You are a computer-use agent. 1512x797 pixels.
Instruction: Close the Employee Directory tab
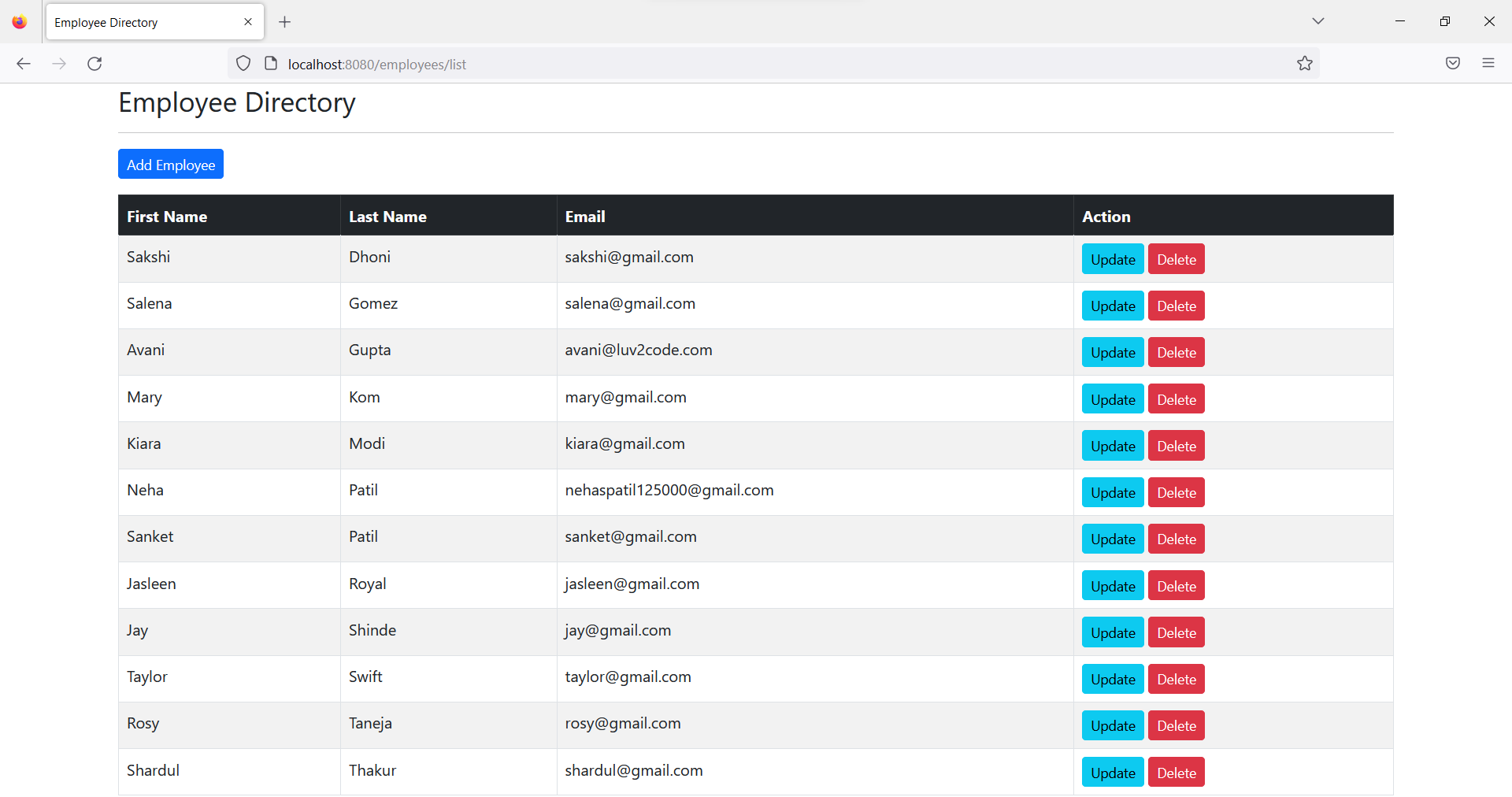[248, 21]
